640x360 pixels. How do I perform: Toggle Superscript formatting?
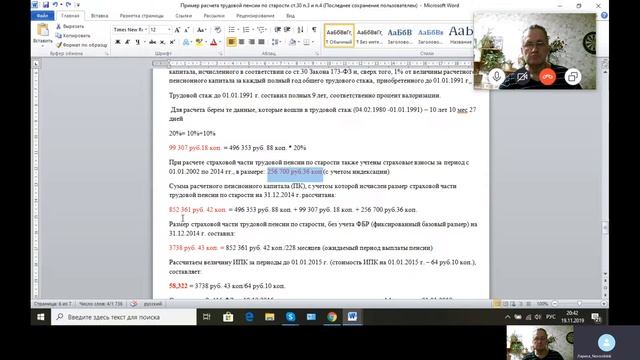[172, 42]
